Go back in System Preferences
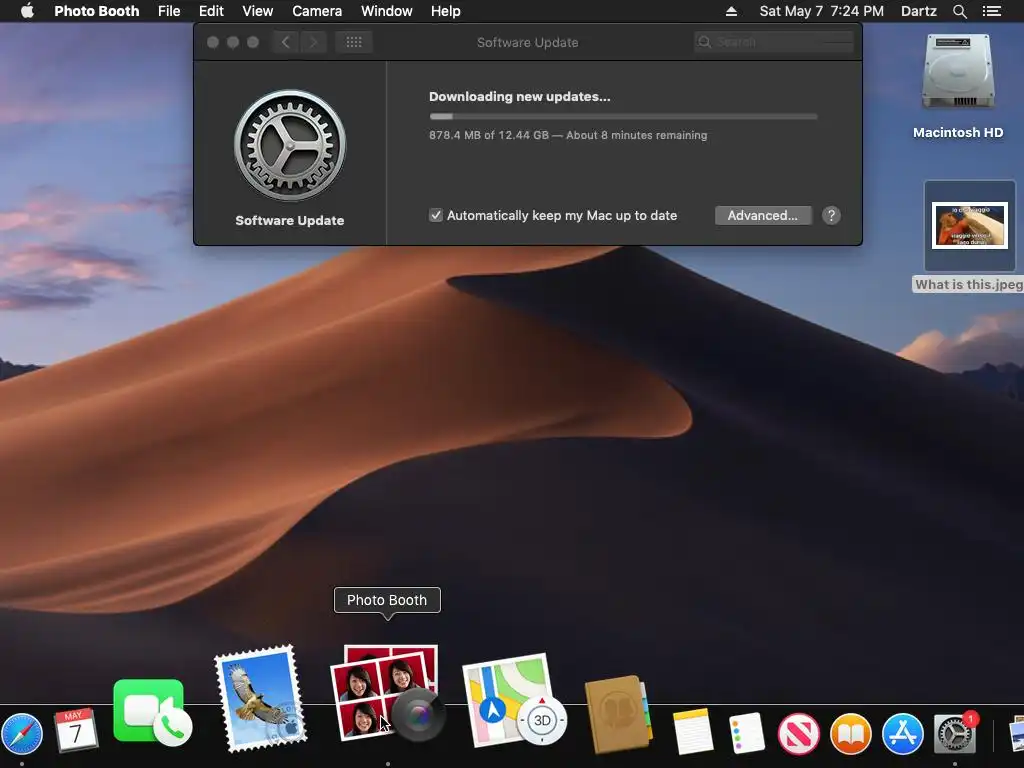Screen dimensions: 1024x768 tap(285, 42)
